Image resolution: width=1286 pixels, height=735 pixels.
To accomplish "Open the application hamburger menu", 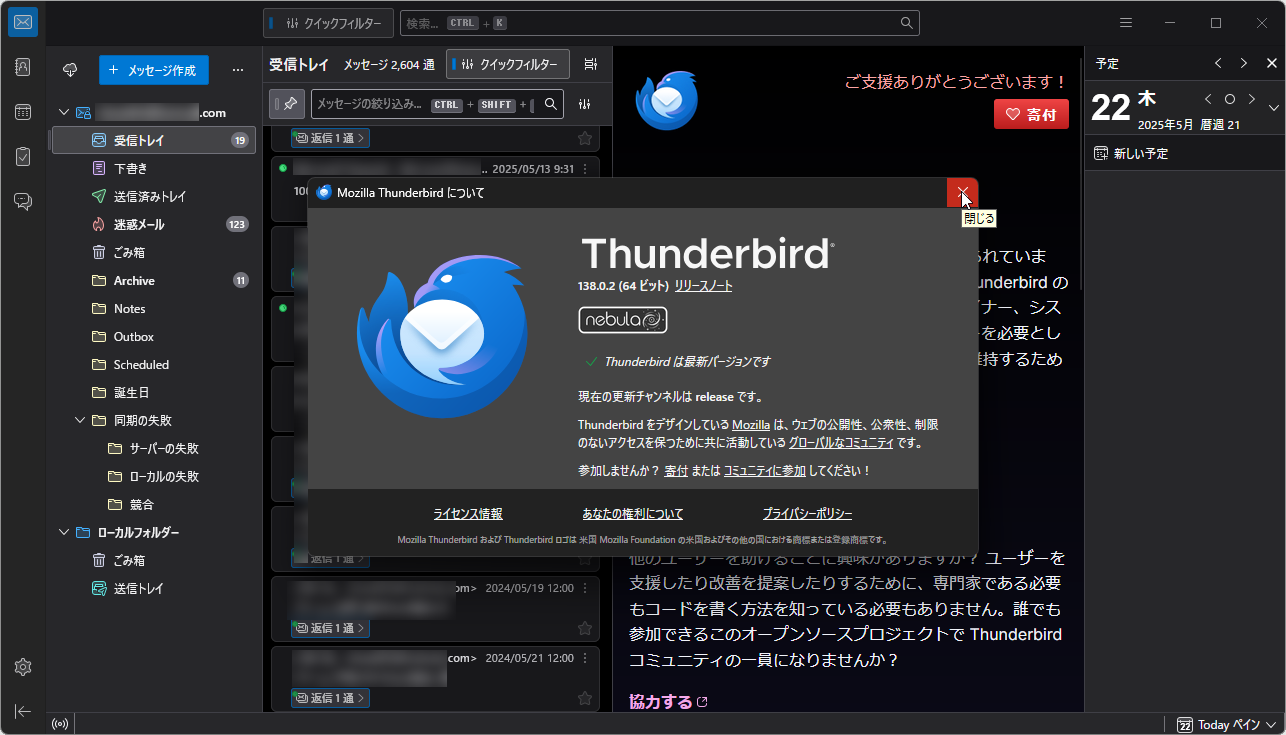I will (1125, 21).
